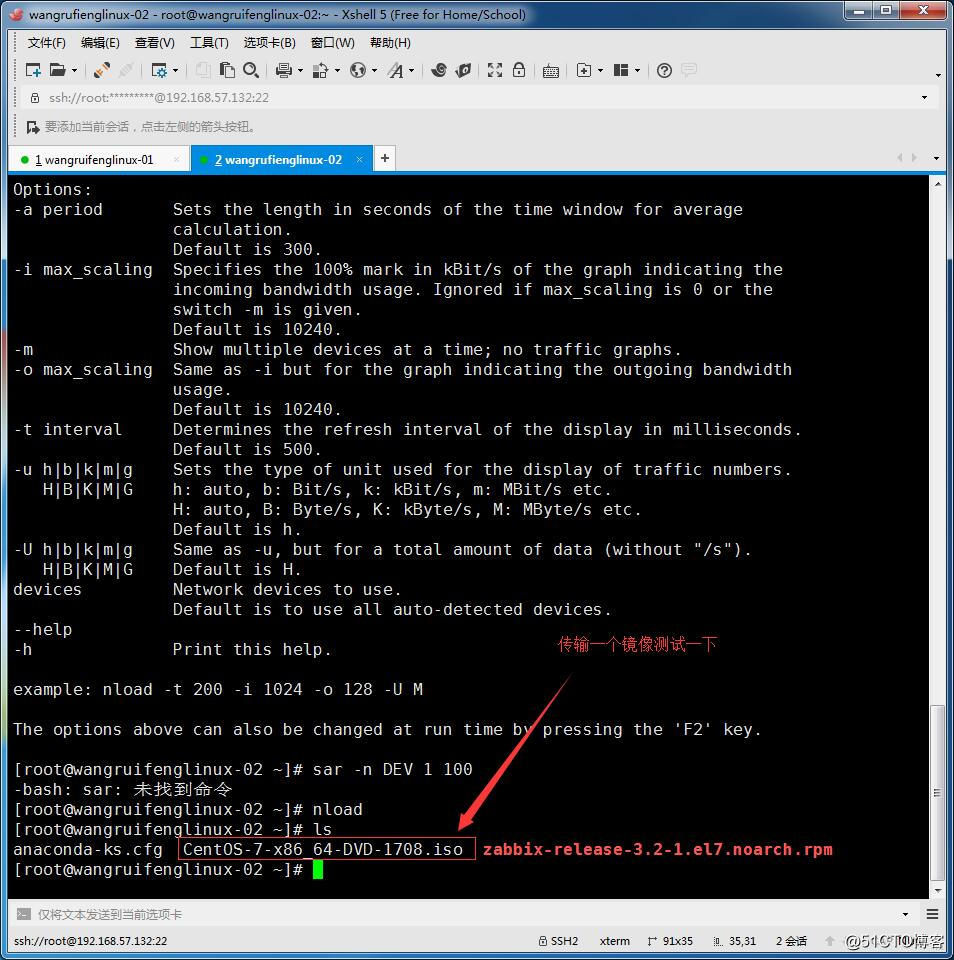Open the 工具(T) menu
The image size is (954, 960).
pos(209,43)
